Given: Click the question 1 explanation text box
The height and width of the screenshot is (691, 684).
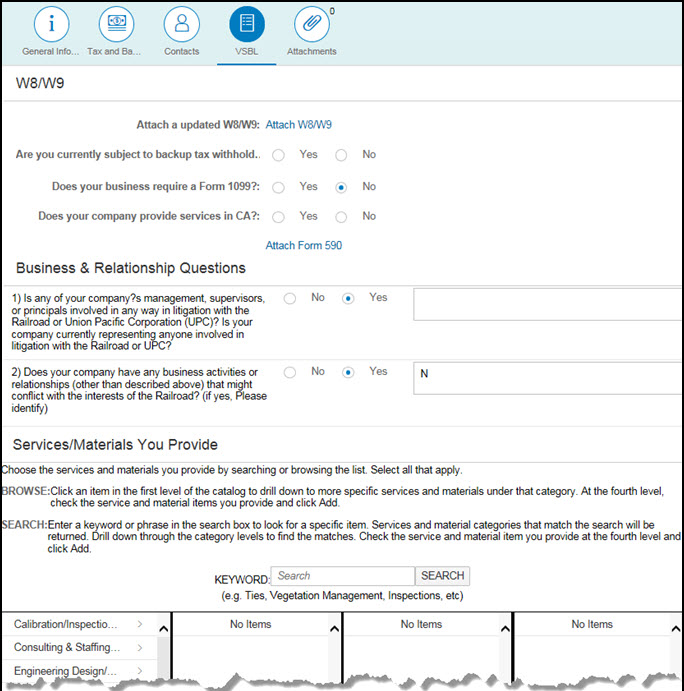Looking at the screenshot, I should 547,305.
